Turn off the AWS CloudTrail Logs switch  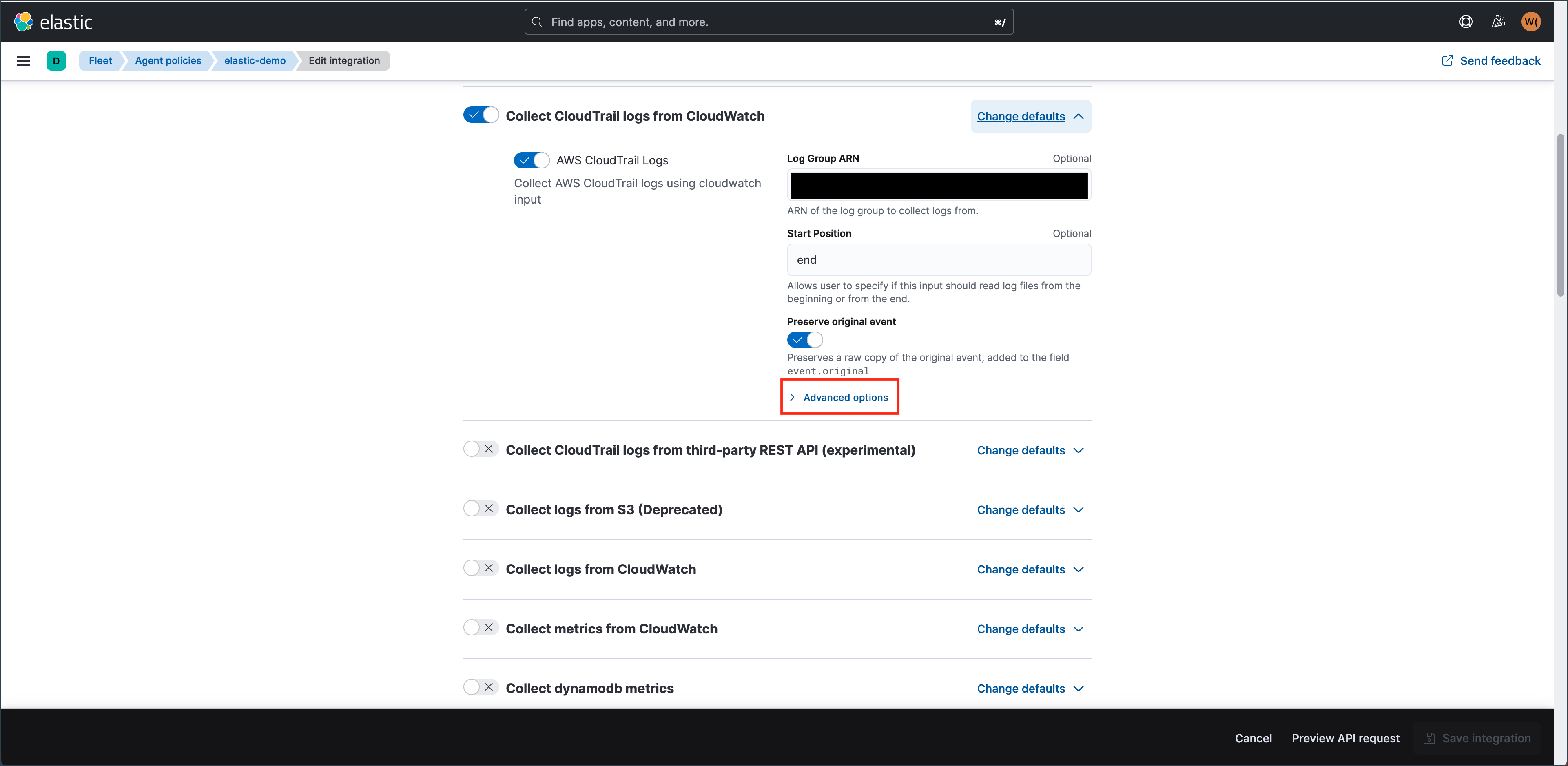(532, 160)
